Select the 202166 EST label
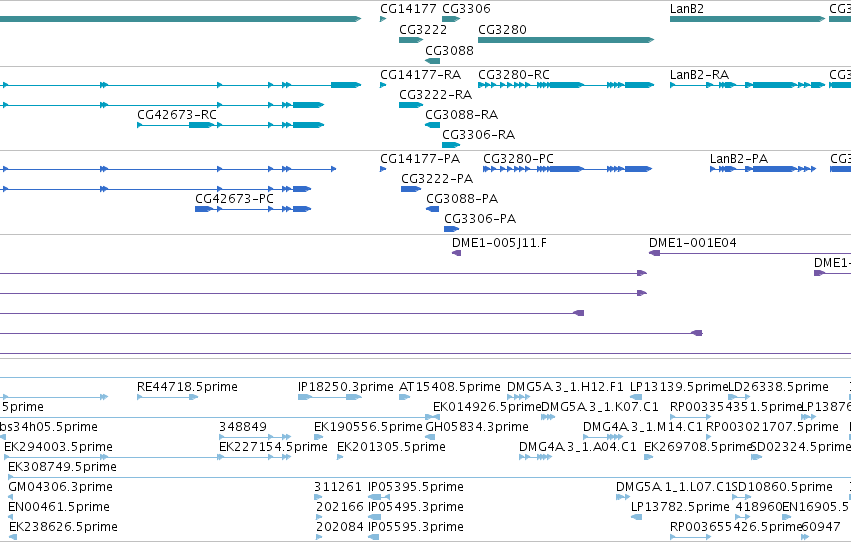The height and width of the screenshot is (542, 851). coord(340,507)
